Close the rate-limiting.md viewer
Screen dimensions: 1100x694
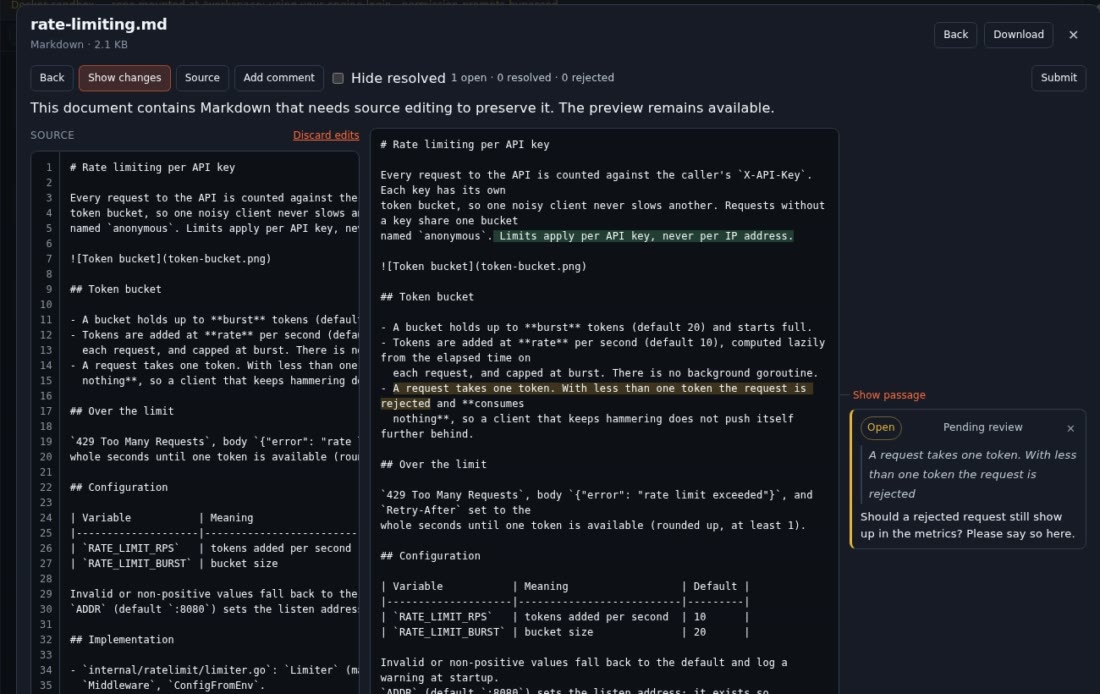(1073, 34)
